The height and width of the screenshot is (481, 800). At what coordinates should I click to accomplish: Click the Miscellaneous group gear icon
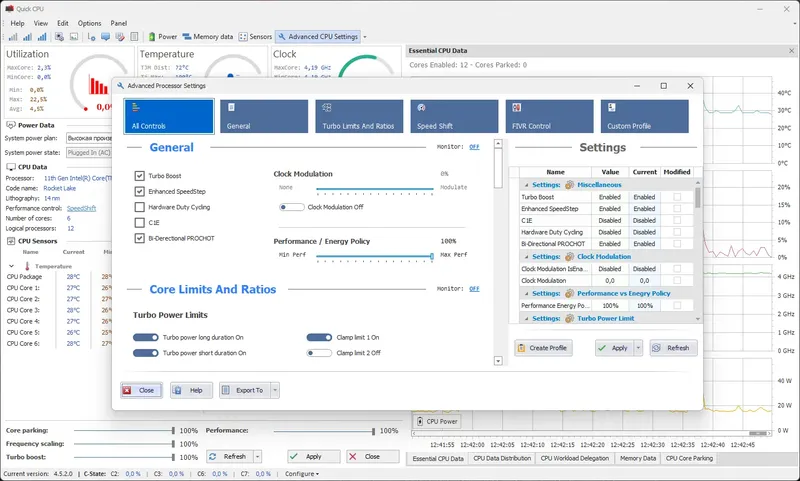click(x=569, y=185)
